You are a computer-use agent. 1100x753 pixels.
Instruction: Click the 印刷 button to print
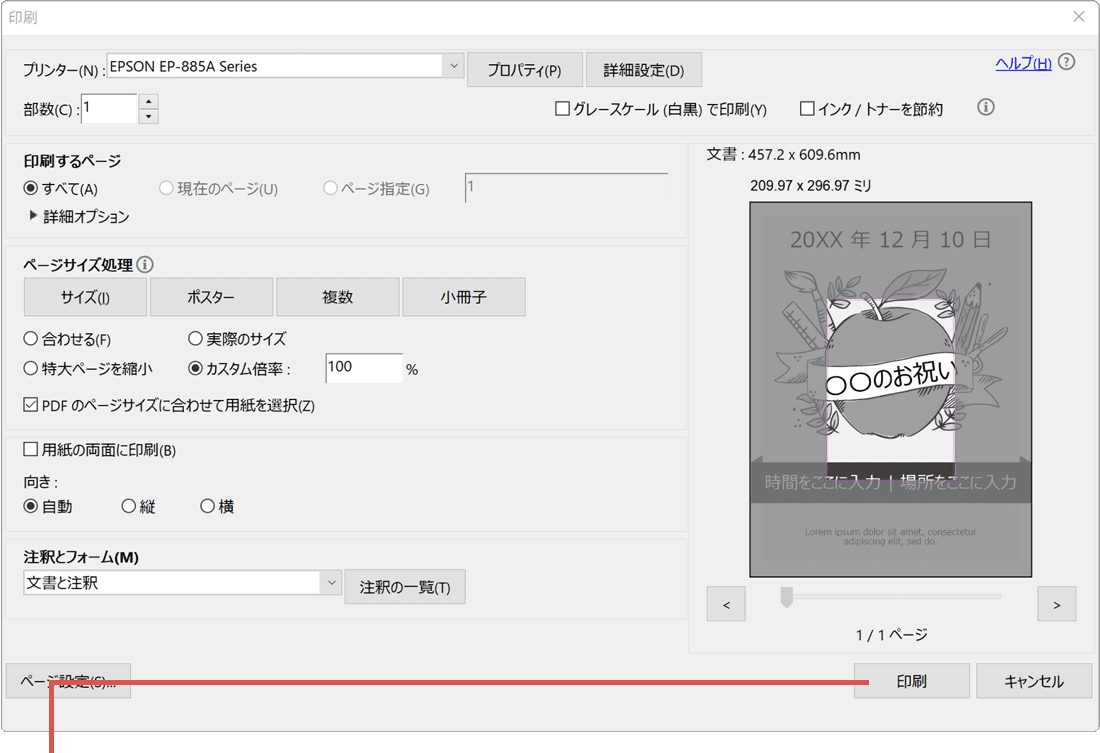click(x=910, y=680)
